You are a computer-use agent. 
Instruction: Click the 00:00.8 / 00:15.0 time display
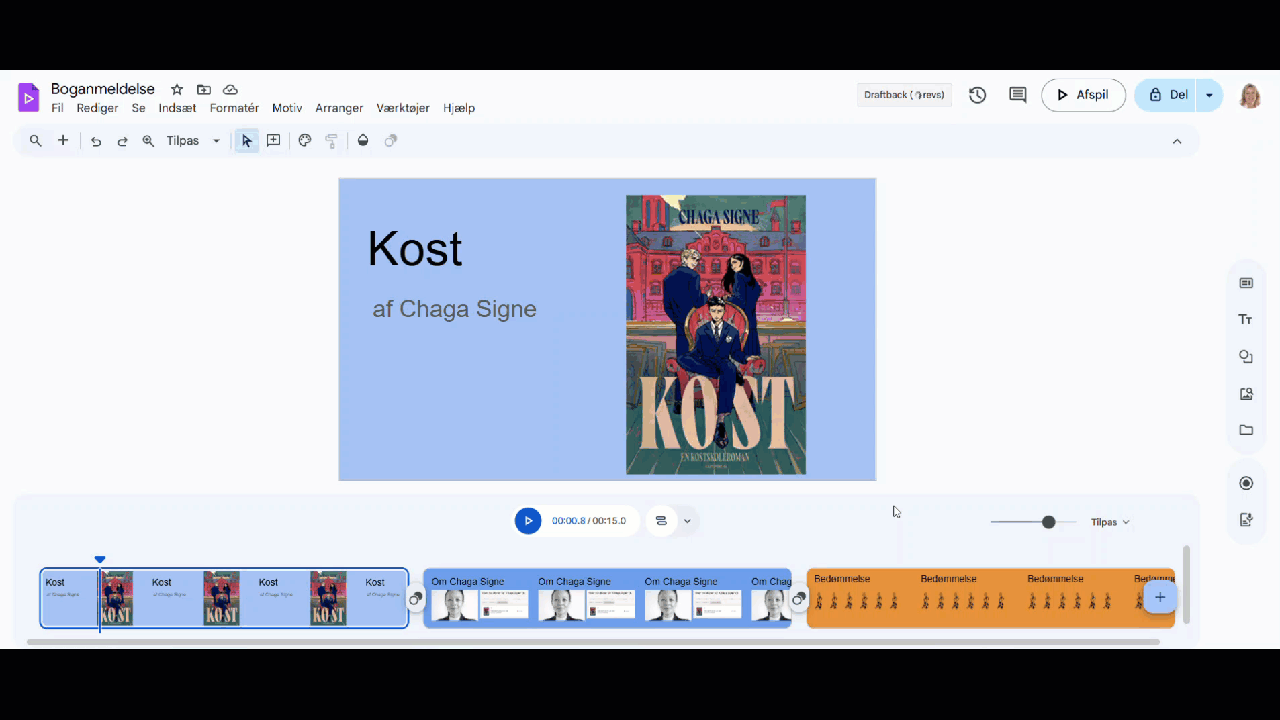click(x=589, y=521)
